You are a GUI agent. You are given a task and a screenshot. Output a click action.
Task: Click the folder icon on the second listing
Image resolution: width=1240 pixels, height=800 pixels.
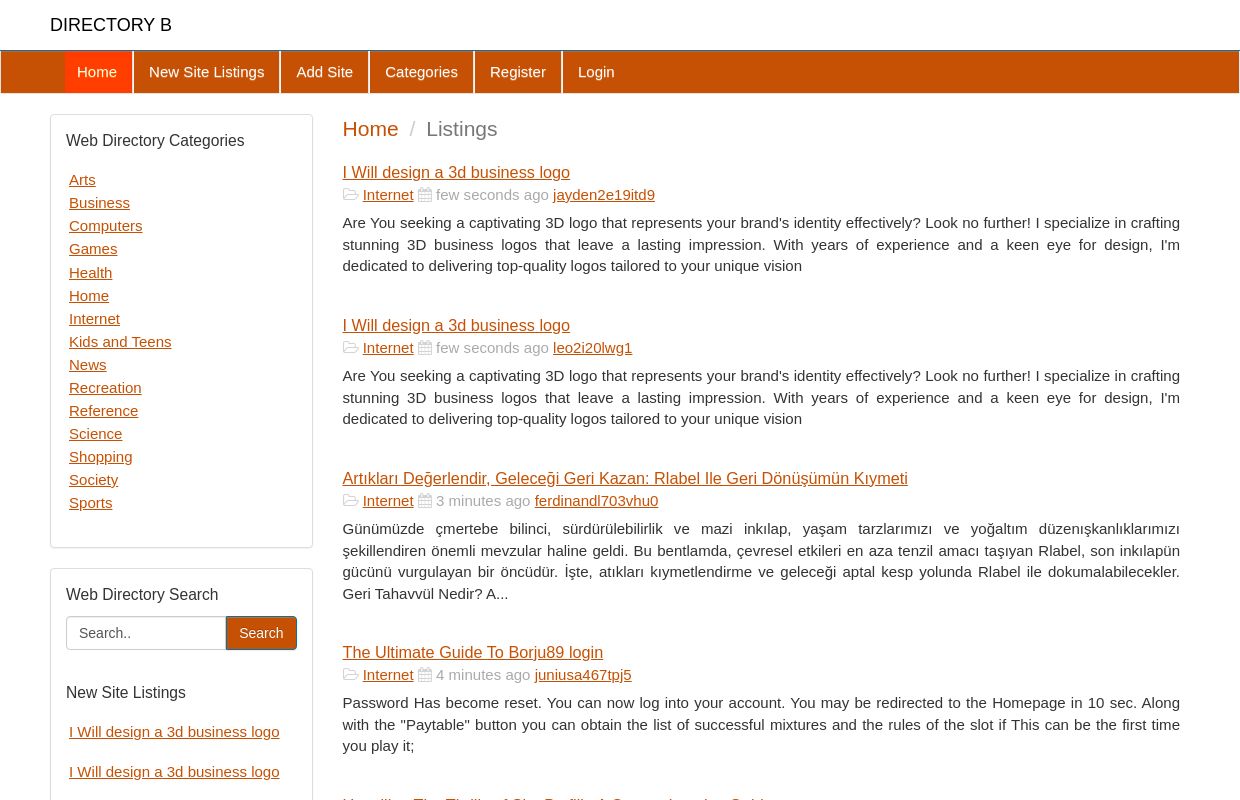tap(351, 347)
